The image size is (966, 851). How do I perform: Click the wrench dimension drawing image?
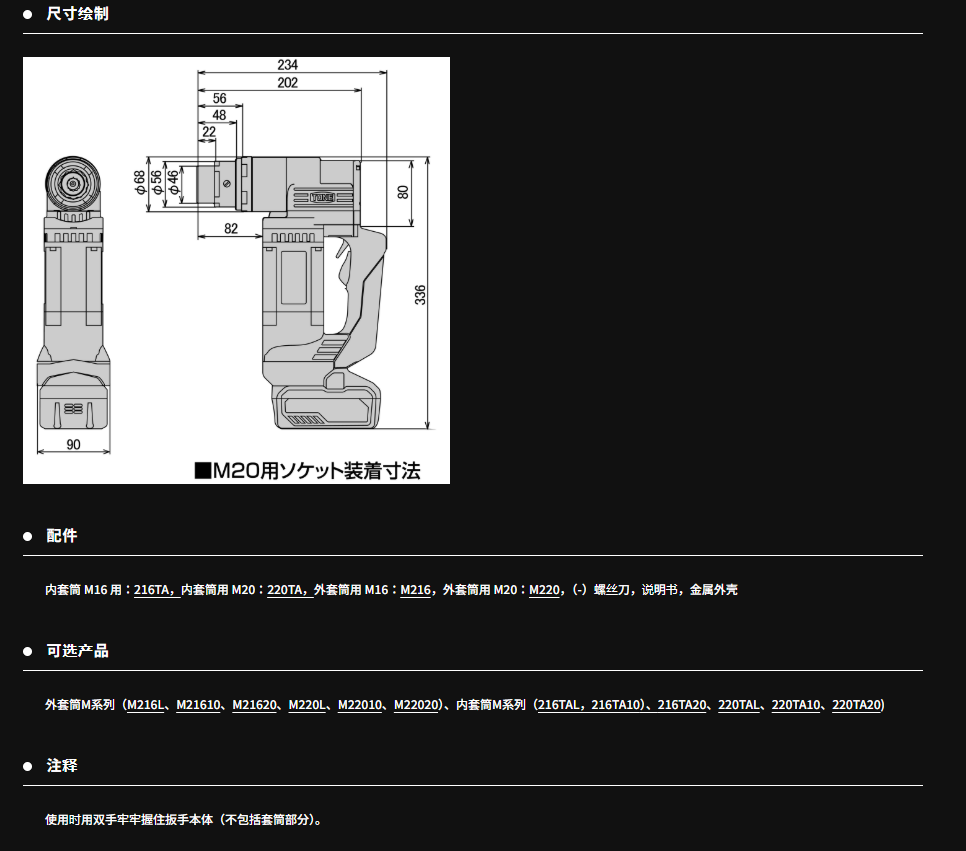pyautogui.click(x=236, y=270)
